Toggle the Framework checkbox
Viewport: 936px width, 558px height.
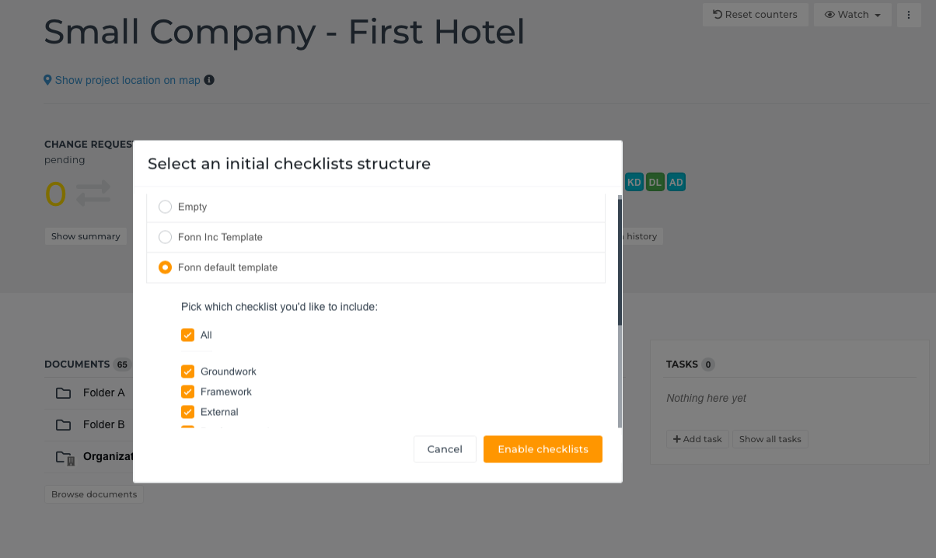point(187,391)
